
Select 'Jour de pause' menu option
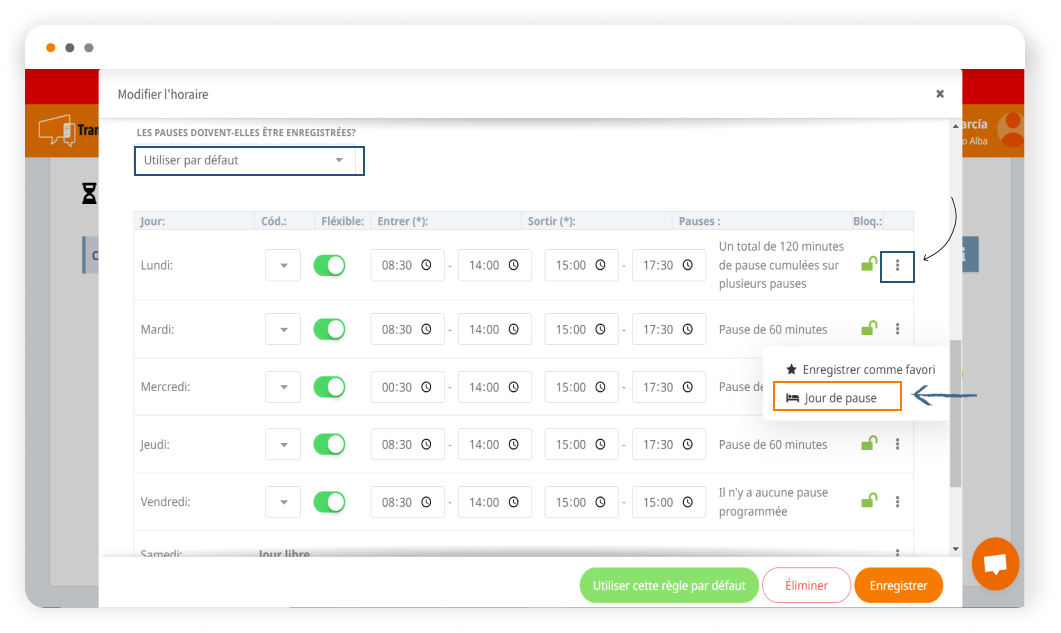pyautogui.click(x=838, y=398)
